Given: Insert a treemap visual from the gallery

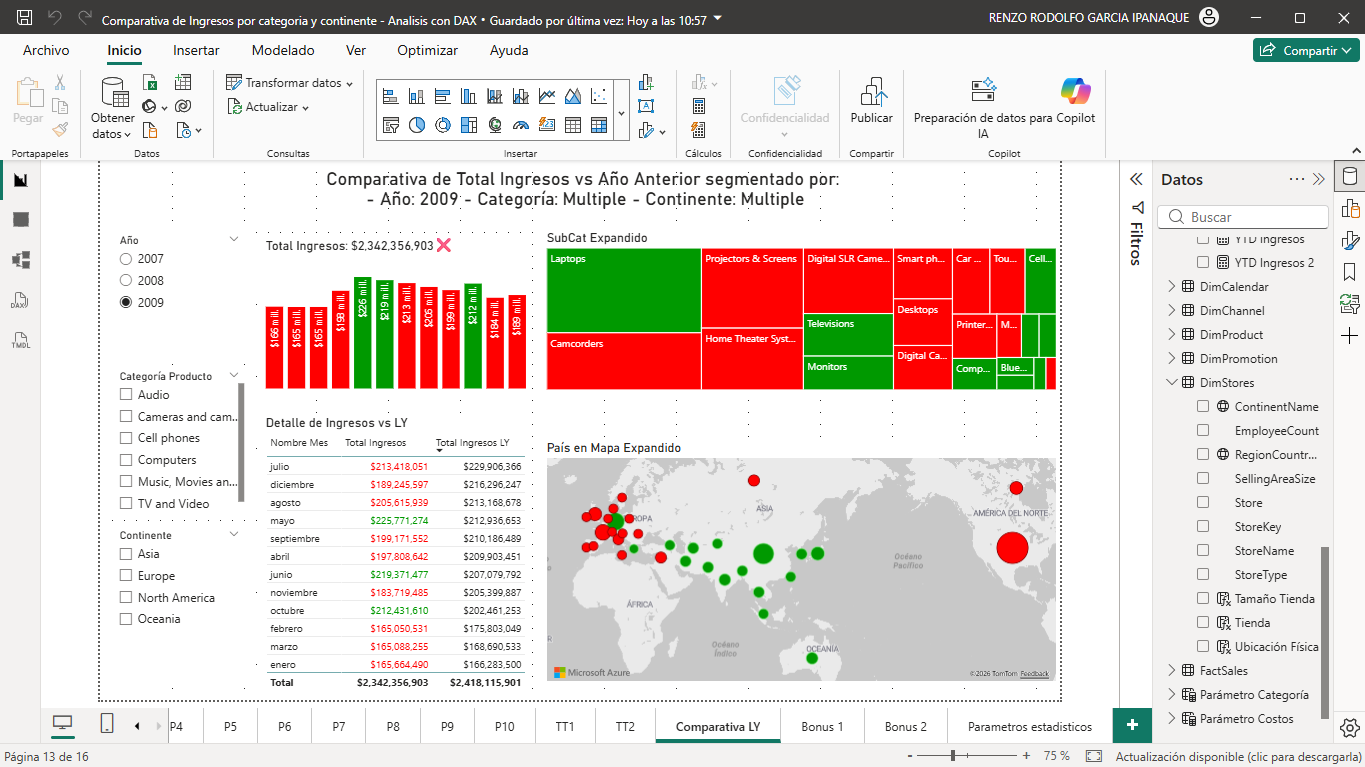Looking at the screenshot, I should [x=469, y=124].
